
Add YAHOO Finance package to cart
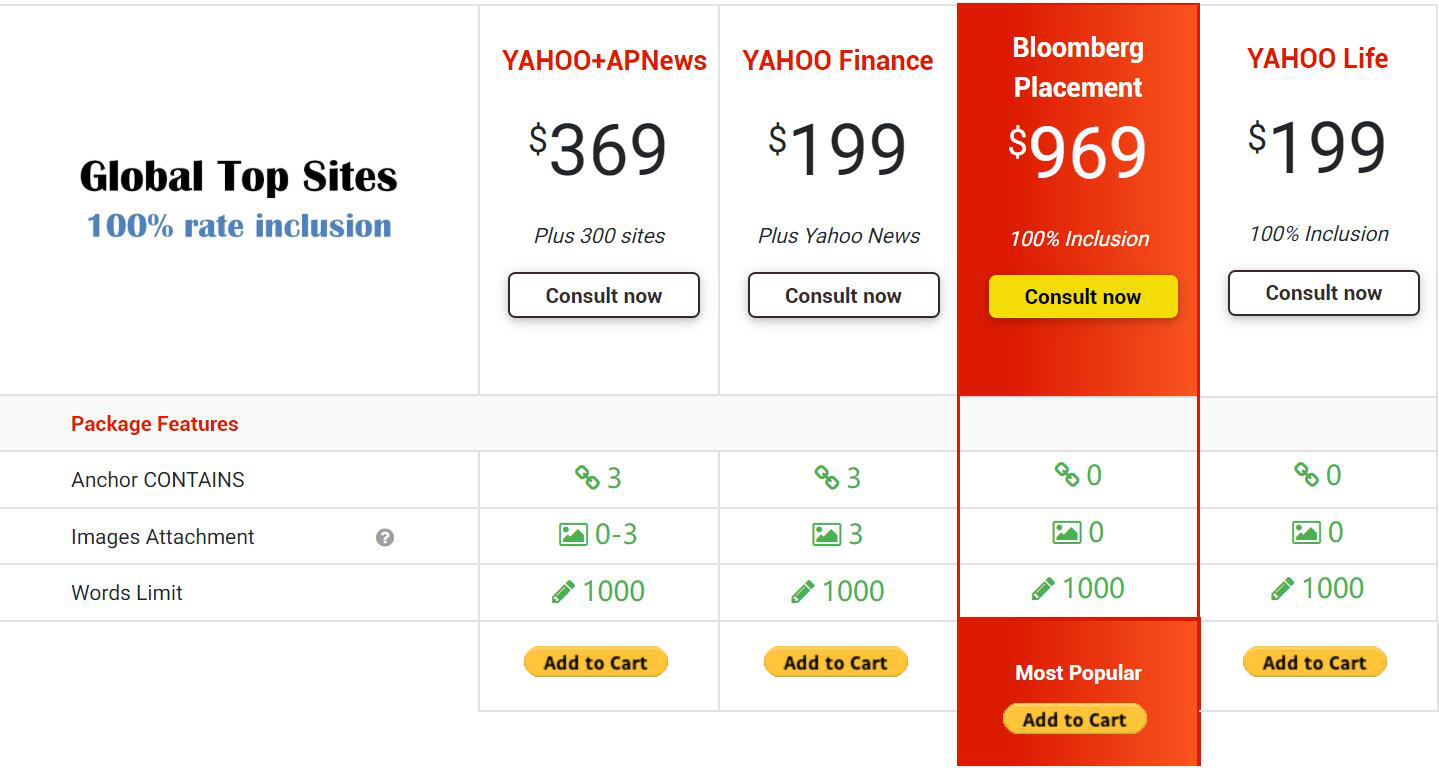[x=836, y=662]
